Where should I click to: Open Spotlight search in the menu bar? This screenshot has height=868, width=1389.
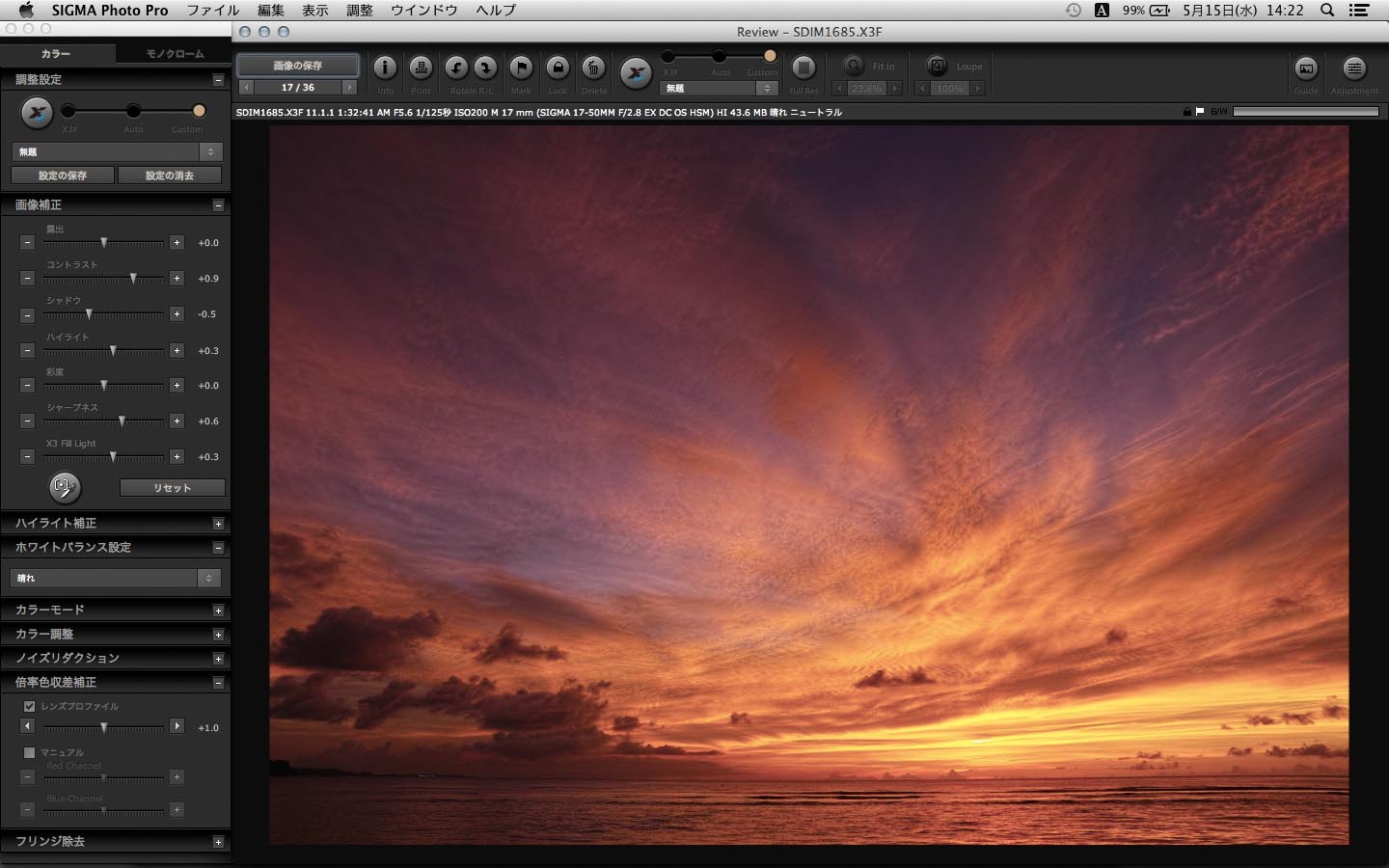(x=1327, y=10)
